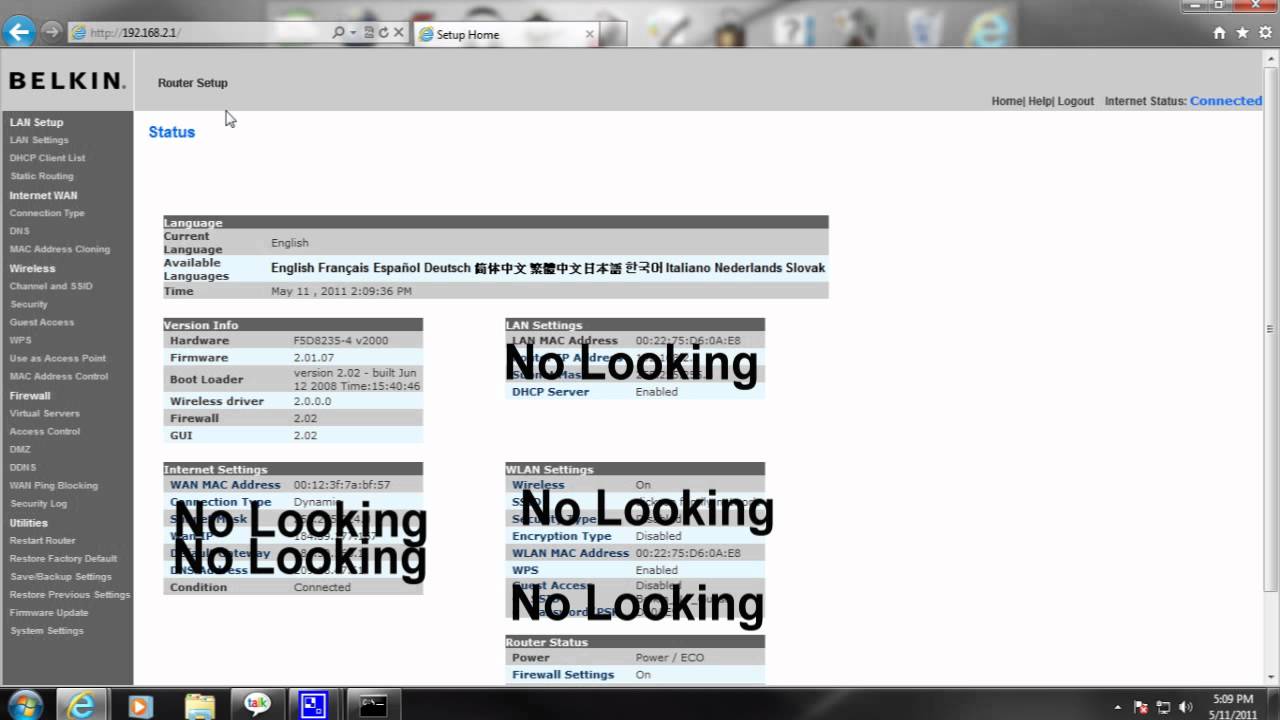1280x720 pixels.
Task: Click the Refresh icon in address bar
Action: [x=383, y=33]
